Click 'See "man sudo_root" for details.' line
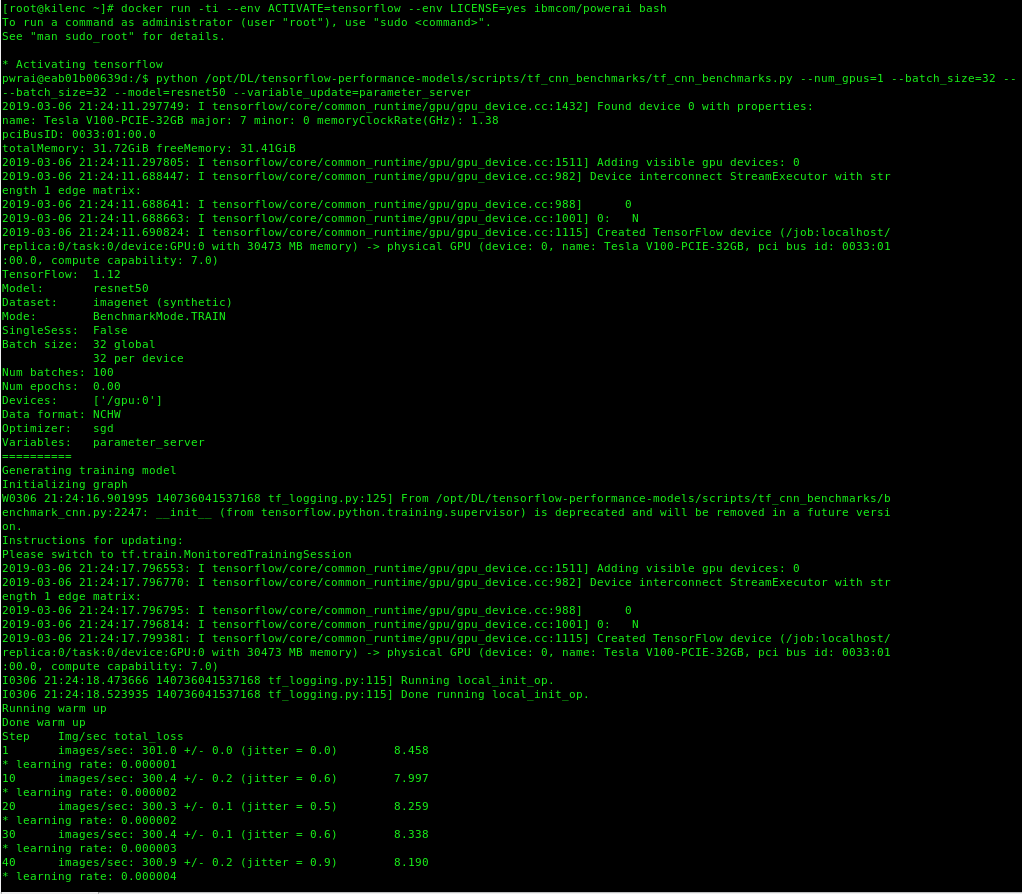The image size is (1022, 894). click(x=113, y=36)
